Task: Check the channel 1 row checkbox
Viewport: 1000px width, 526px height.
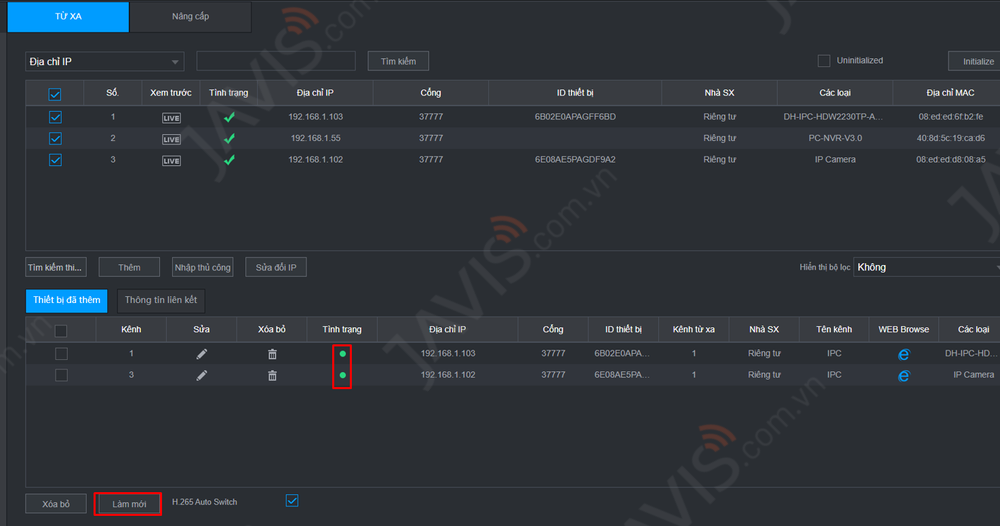Action: click(x=61, y=354)
